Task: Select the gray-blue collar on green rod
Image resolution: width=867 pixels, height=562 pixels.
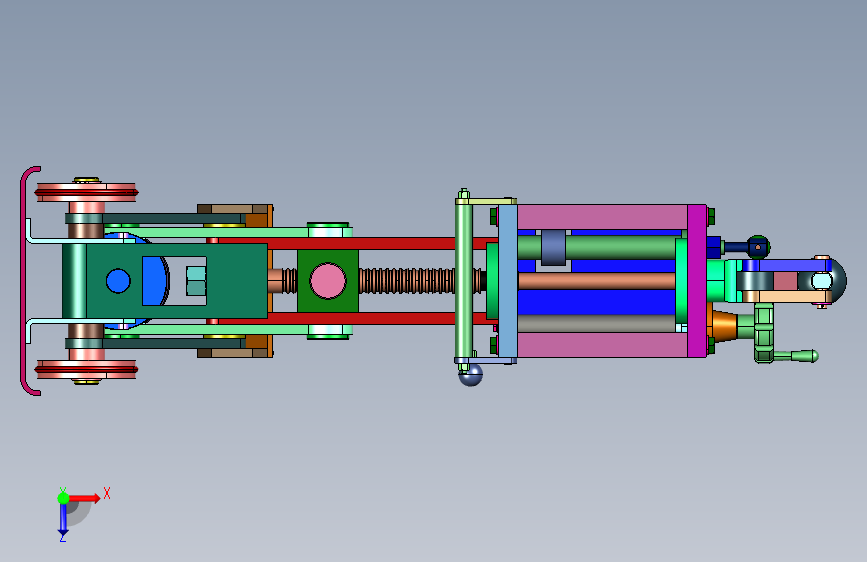Action: click(x=553, y=247)
